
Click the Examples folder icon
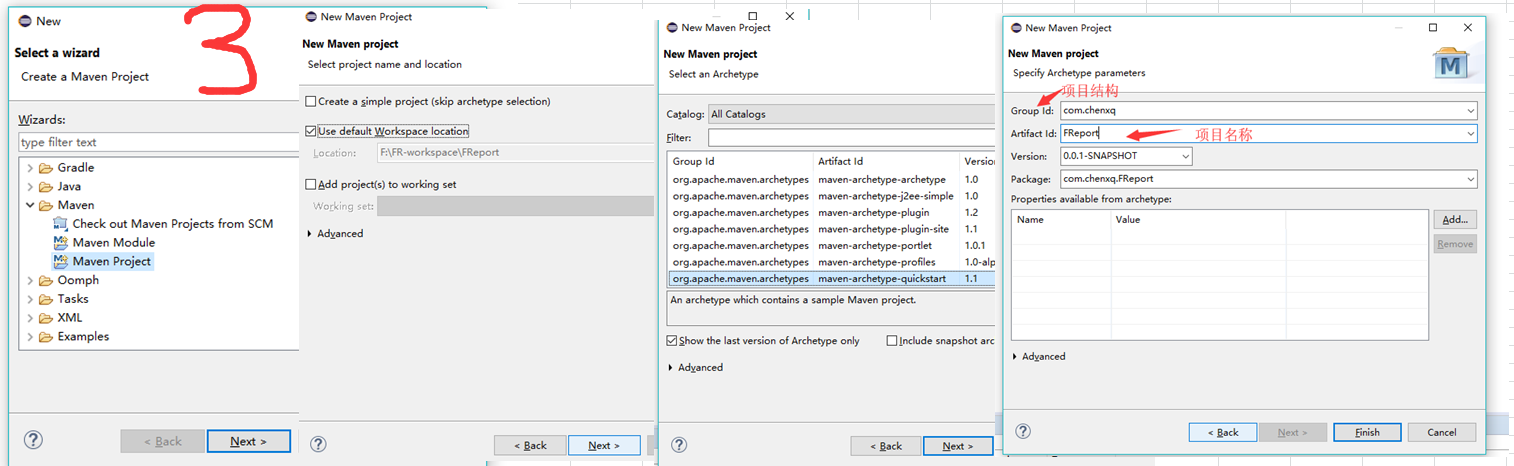[x=45, y=337]
